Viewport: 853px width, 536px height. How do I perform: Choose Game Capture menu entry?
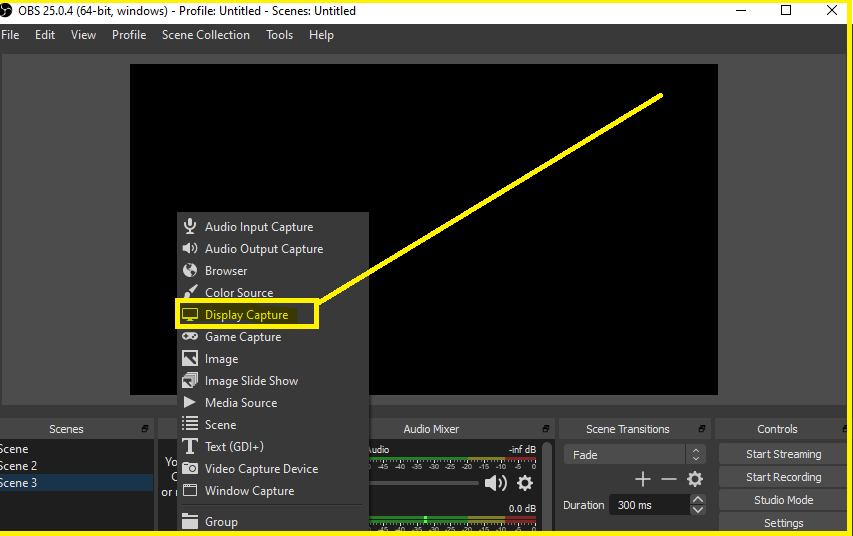click(x=273, y=337)
